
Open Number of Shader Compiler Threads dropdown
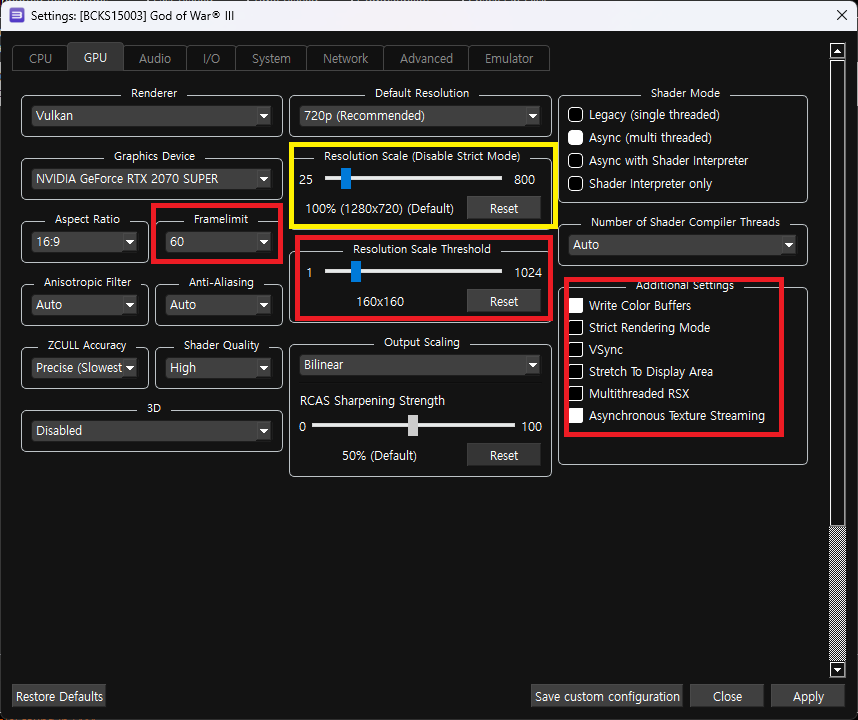click(x=682, y=245)
